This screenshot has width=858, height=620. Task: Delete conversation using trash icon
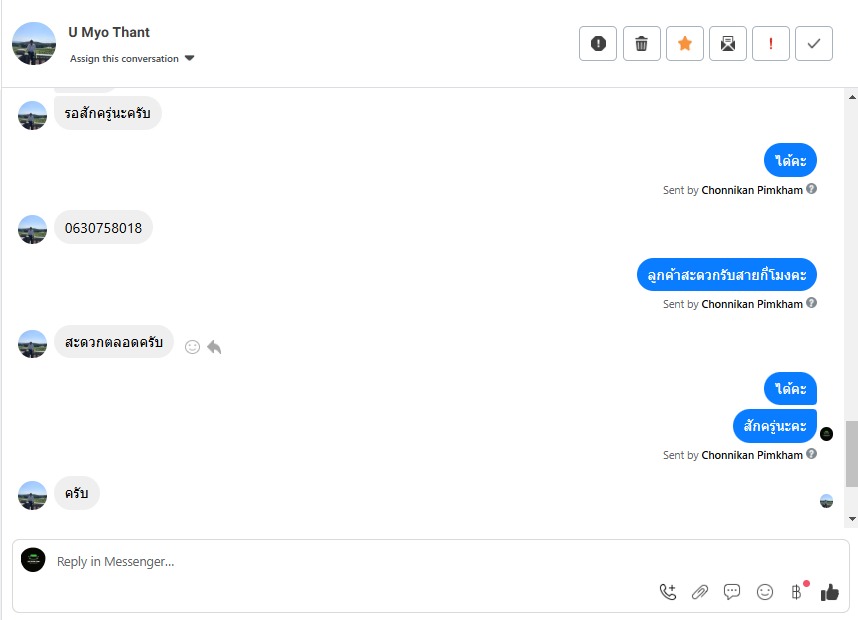(642, 43)
